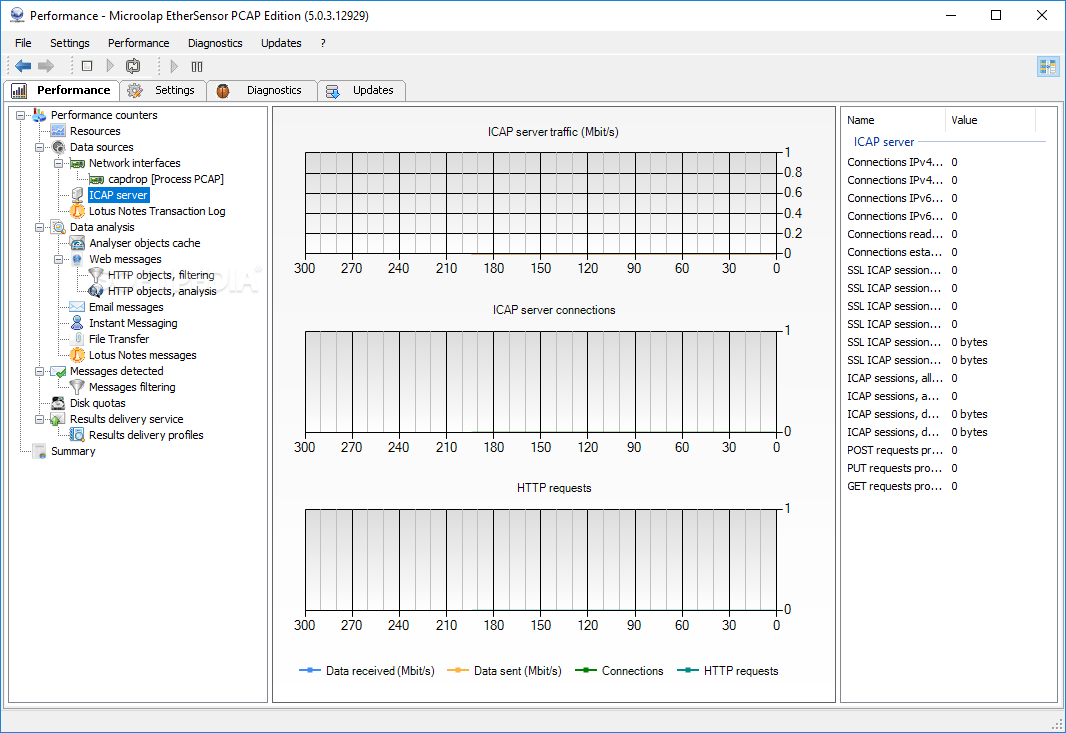Image resolution: width=1066 pixels, height=733 pixels.
Task: Click the File Transfer icon
Action: (x=78, y=339)
